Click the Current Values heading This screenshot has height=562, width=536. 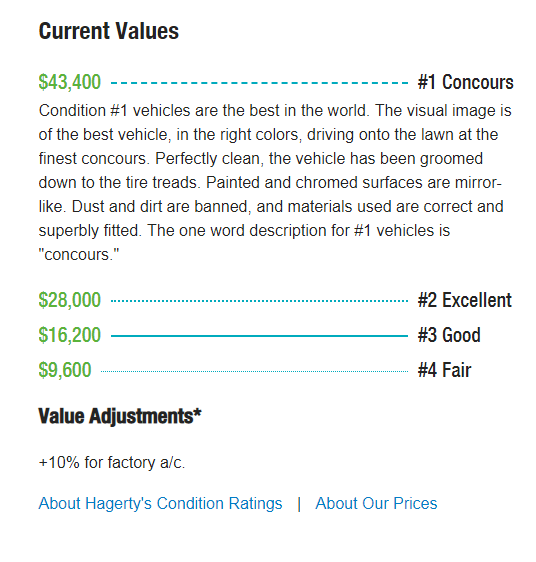pos(109,31)
